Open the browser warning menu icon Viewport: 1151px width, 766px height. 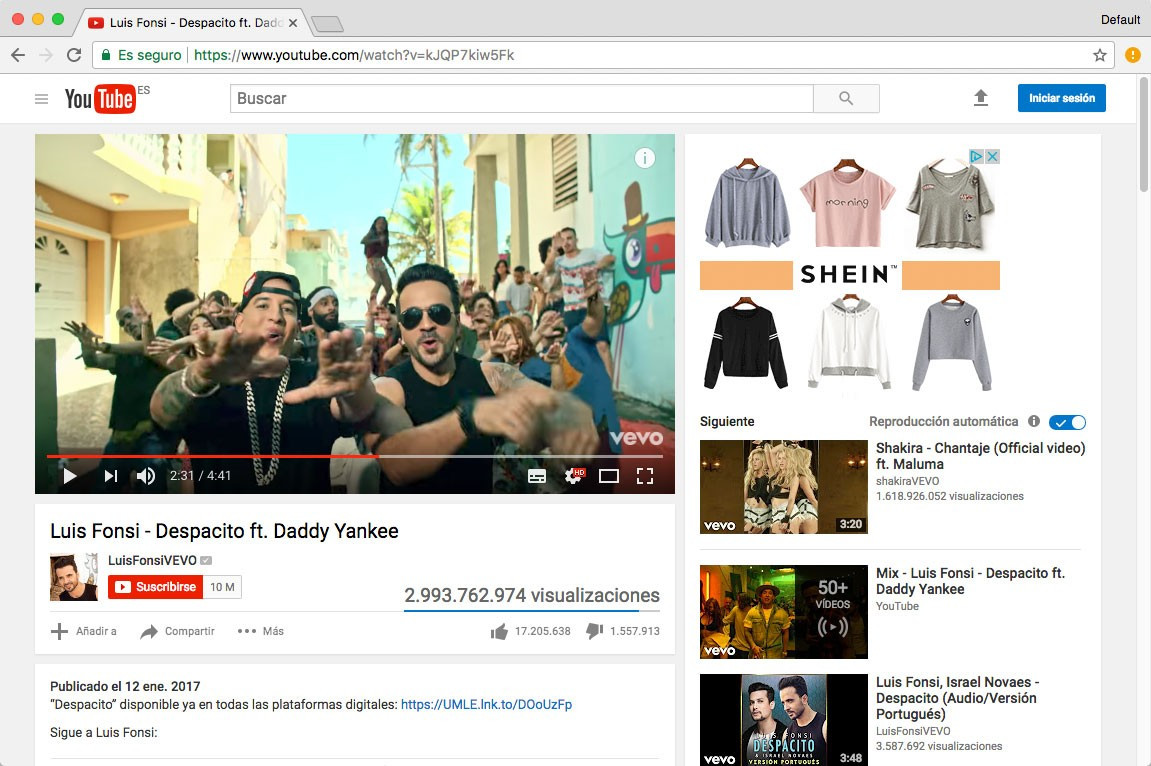click(x=1133, y=55)
